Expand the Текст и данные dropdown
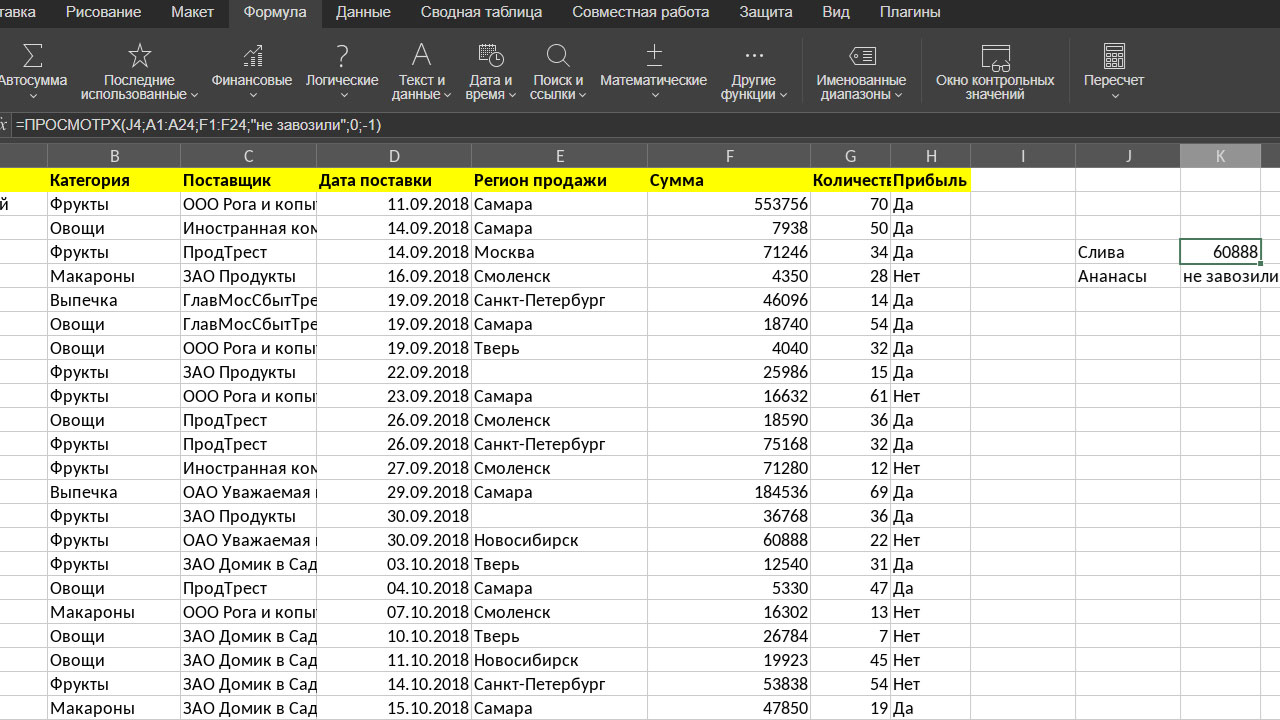The width and height of the screenshot is (1280, 720). point(447,95)
